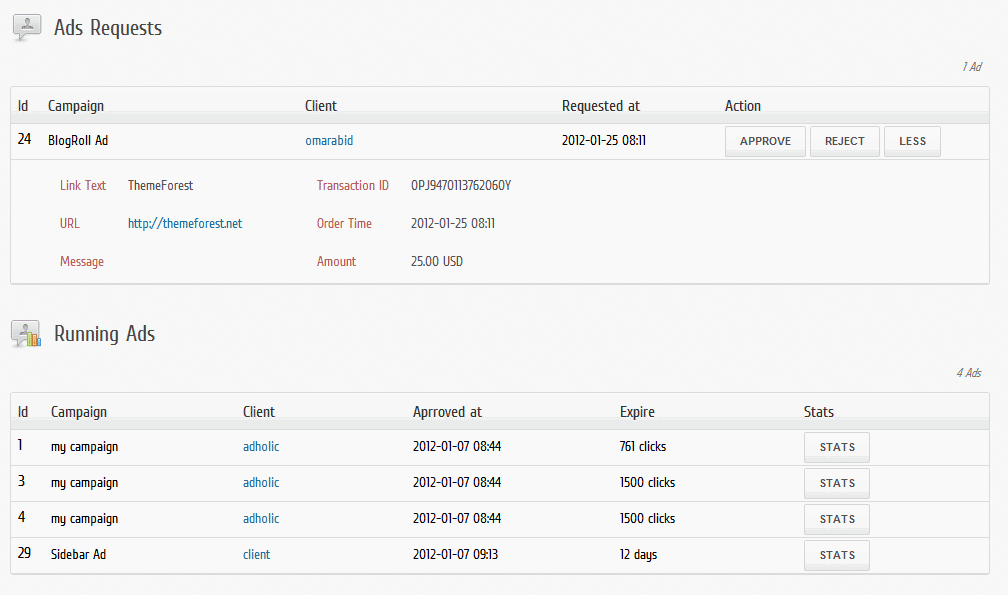Click the 2012-01-07 09:13 approved time

[x=456, y=555]
